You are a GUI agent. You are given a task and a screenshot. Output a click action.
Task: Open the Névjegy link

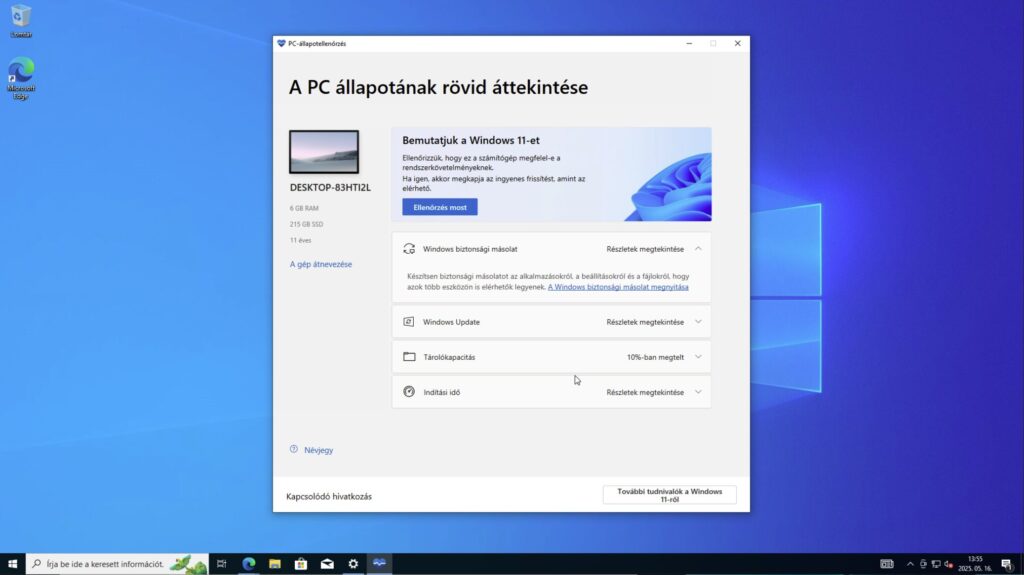coord(319,450)
